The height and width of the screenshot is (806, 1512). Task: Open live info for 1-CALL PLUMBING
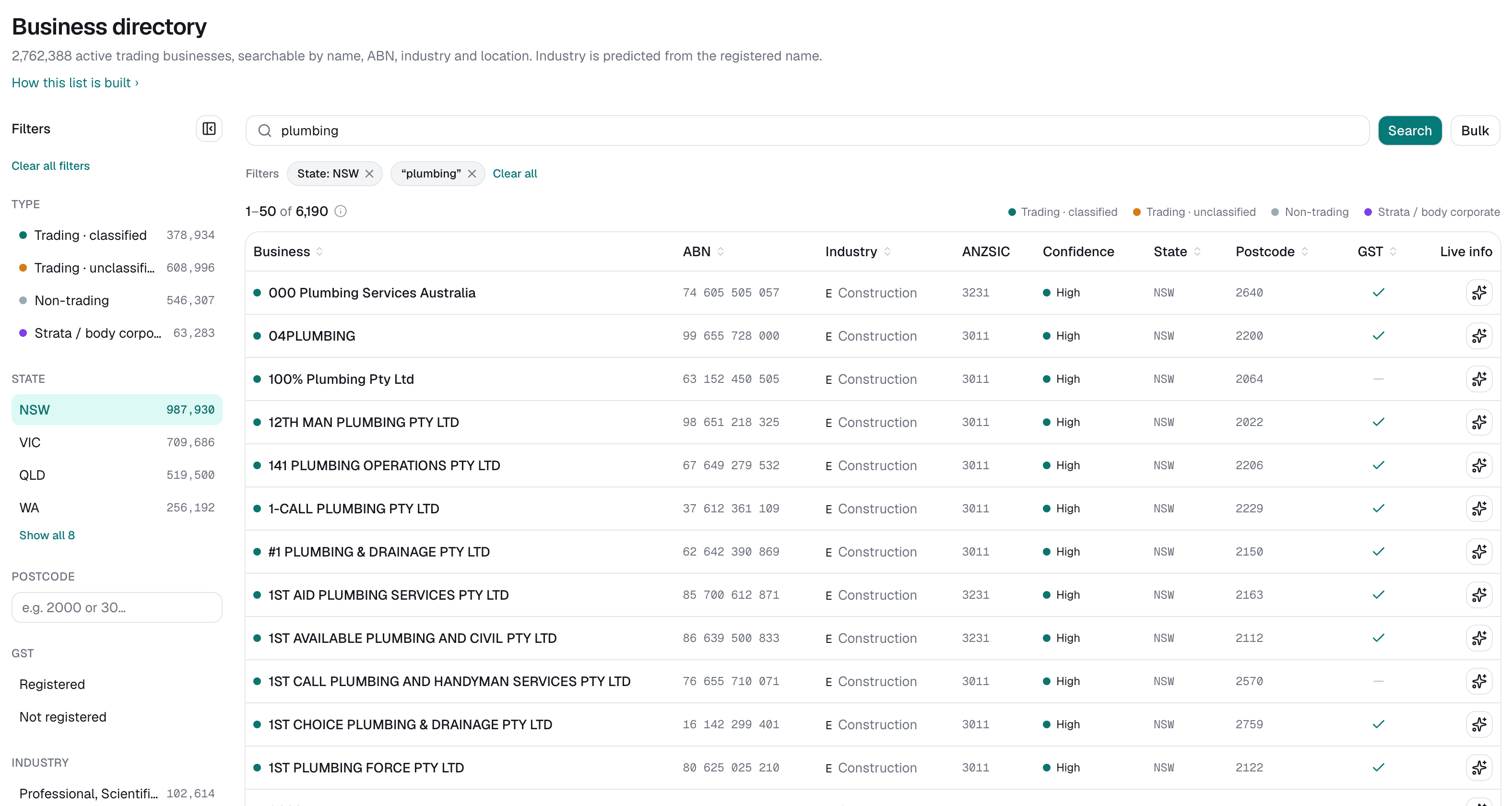coord(1479,509)
